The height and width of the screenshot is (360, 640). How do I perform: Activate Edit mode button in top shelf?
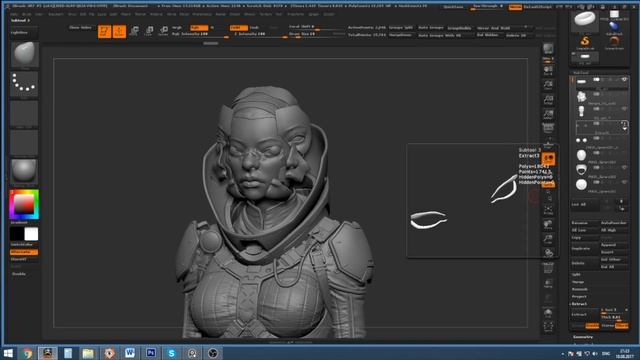pos(104,31)
